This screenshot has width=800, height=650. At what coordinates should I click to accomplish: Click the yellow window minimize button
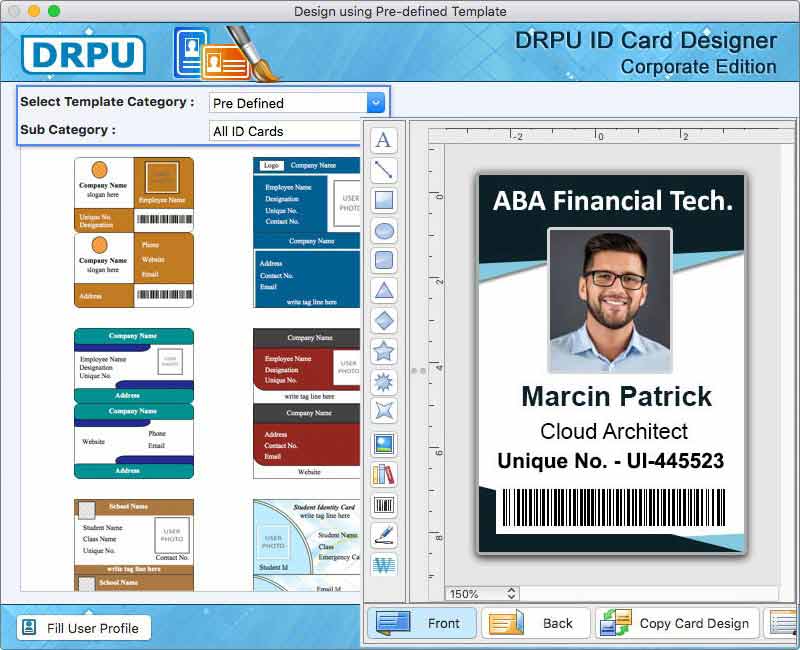coord(34,11)
